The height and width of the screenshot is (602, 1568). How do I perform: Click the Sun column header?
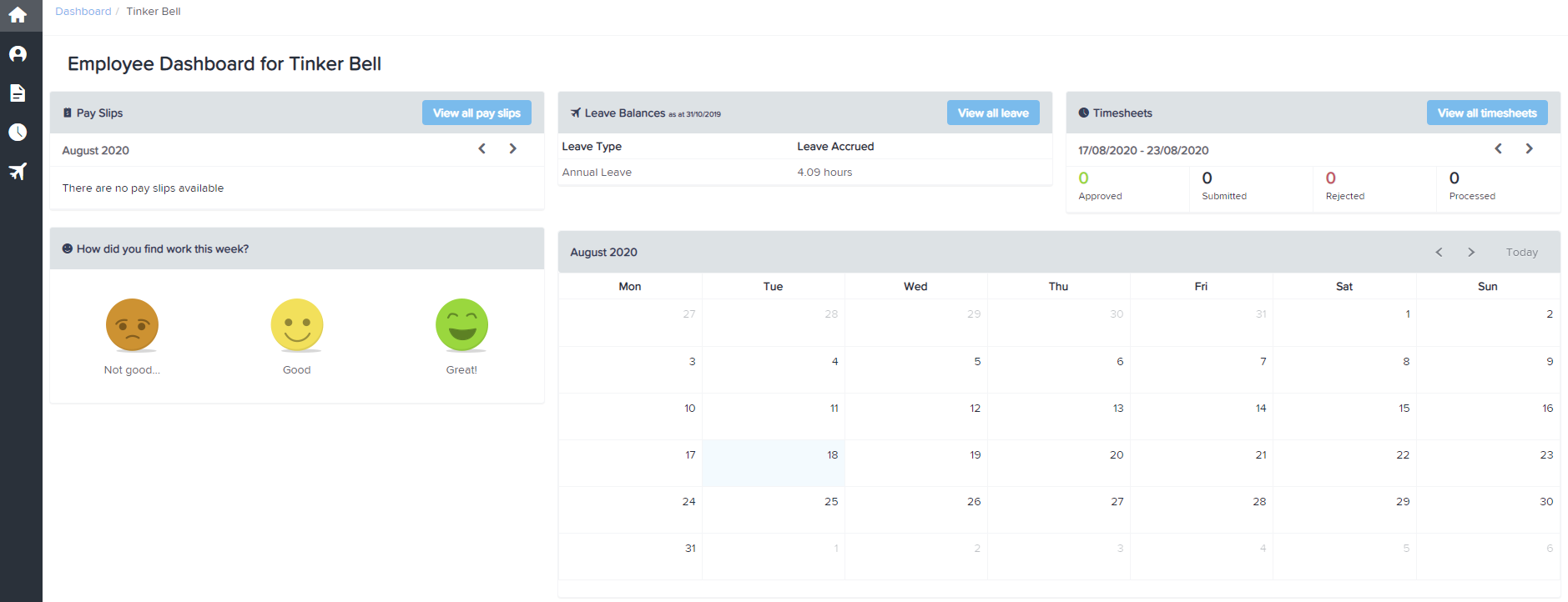[1487, 286]
